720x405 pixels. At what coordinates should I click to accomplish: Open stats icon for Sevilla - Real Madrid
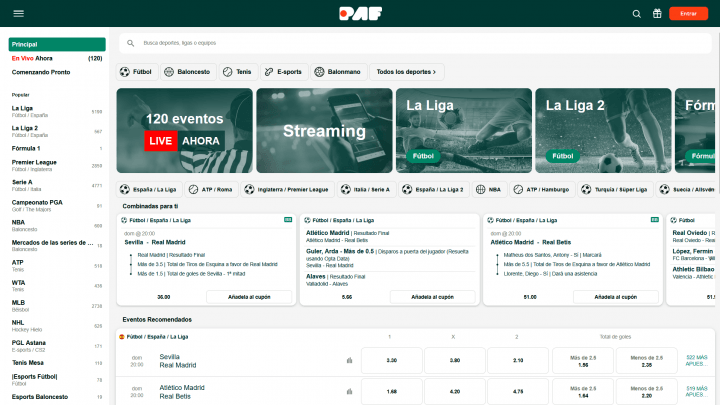(349, 360)
